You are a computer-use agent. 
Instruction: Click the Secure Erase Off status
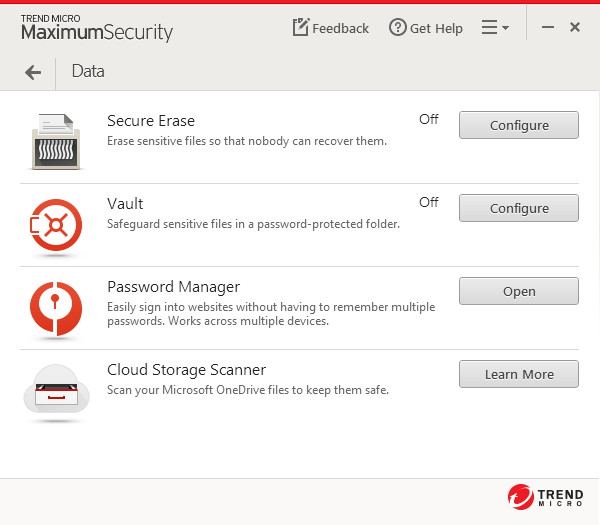pos(429,119)
